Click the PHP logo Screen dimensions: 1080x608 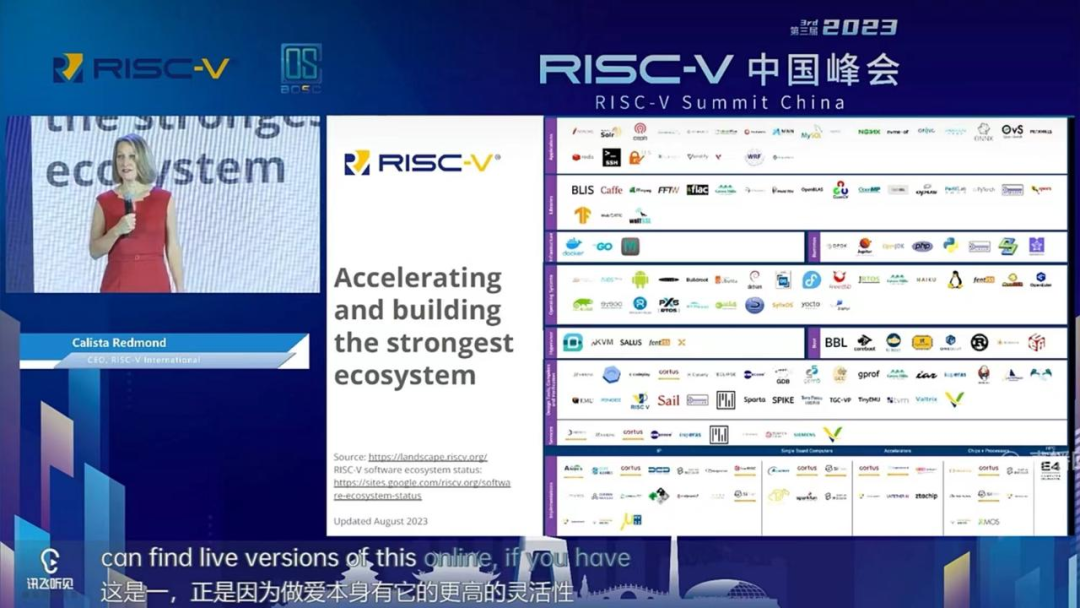coord(922,246)
